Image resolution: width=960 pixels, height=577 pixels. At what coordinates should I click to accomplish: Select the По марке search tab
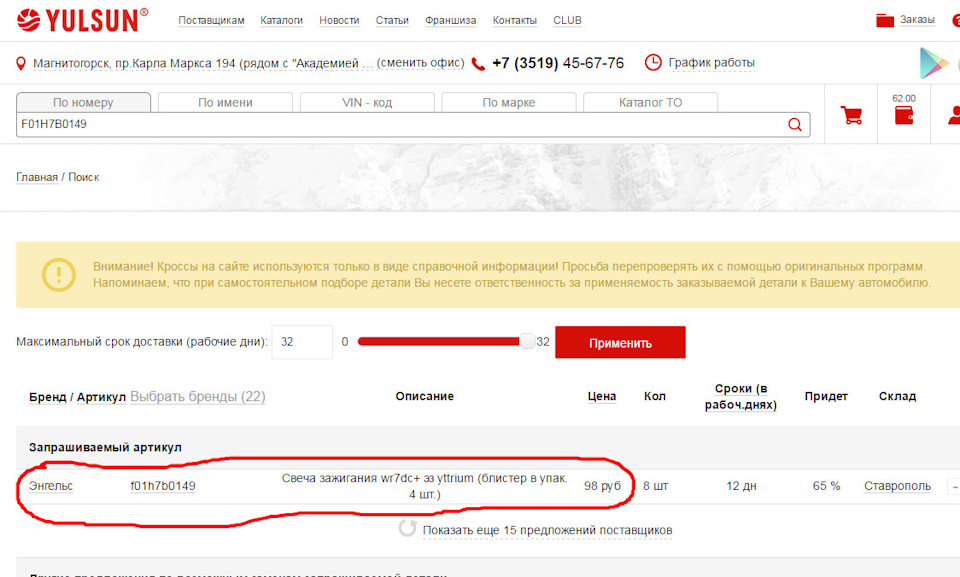(x=508, y=102)
